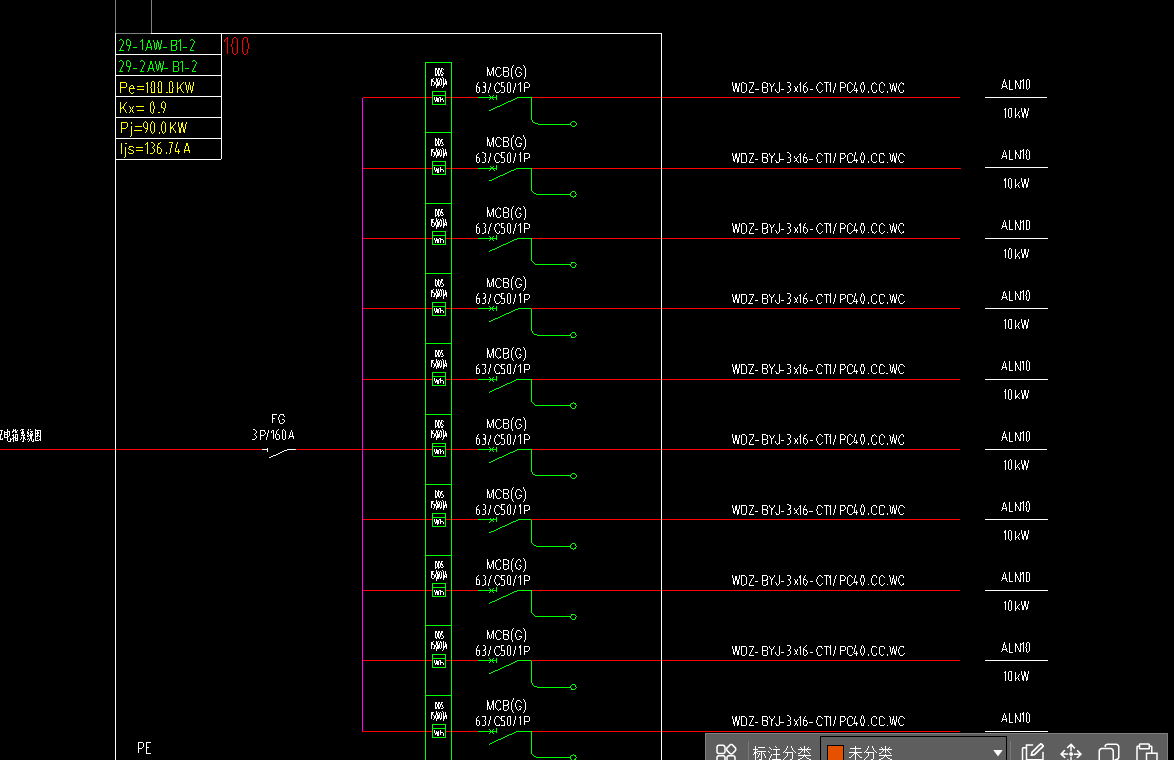Screen dimensions: 1174x760
Task: Click the 标注分类 label
Action: (x=782, y=753)
